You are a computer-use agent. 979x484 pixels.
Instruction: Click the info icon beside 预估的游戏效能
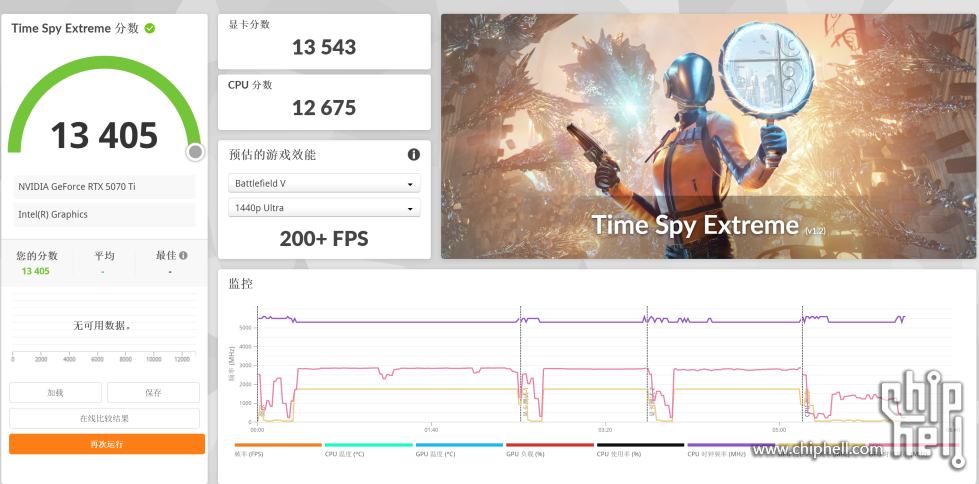pos(413,154)
